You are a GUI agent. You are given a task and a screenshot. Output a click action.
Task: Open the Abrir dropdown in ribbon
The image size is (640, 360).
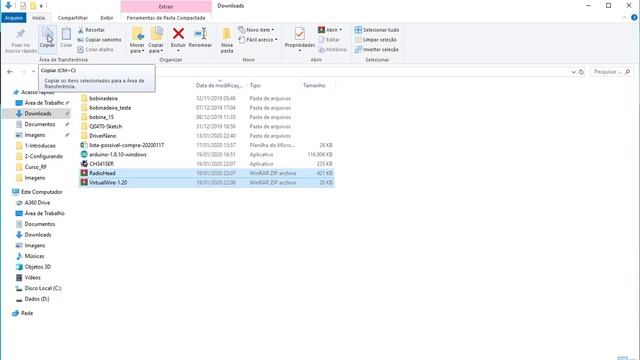330,30
